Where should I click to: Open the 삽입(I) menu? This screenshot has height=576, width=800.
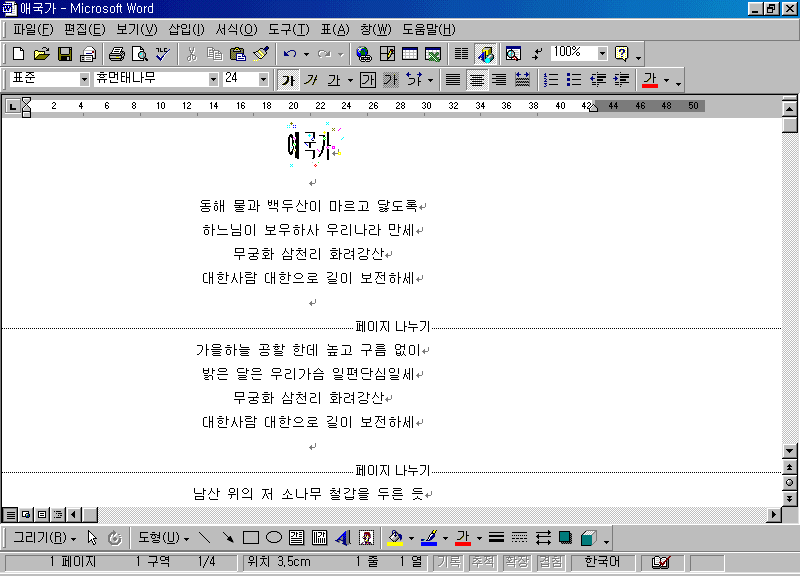pyautogui.click(x=186, y=30)
